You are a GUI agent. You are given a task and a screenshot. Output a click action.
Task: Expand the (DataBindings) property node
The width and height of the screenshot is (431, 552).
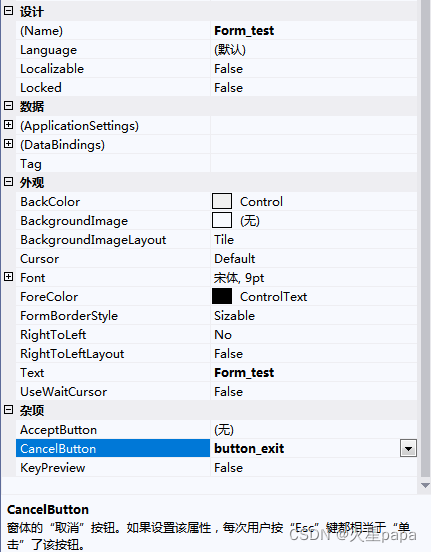[x=8, y=144]
